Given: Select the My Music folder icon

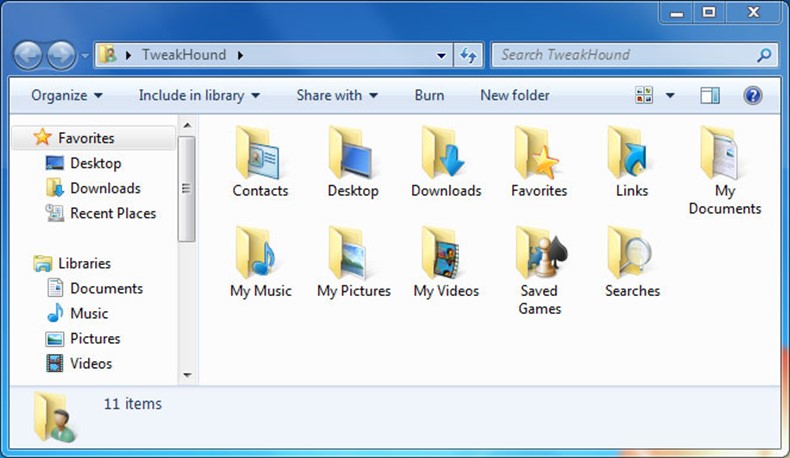Looking at the screenshot, I should 257,253.
